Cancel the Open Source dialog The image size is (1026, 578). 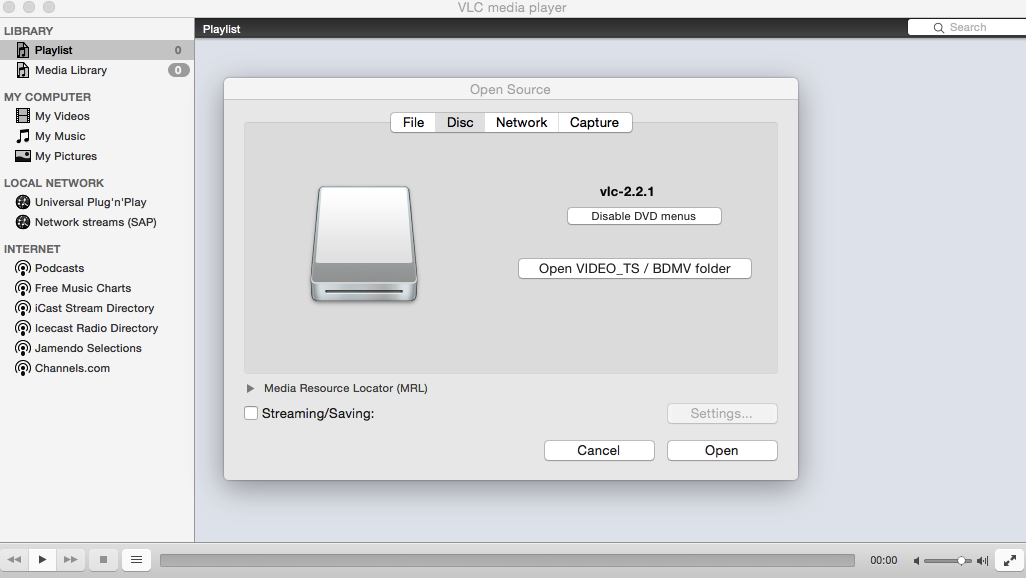599,450
